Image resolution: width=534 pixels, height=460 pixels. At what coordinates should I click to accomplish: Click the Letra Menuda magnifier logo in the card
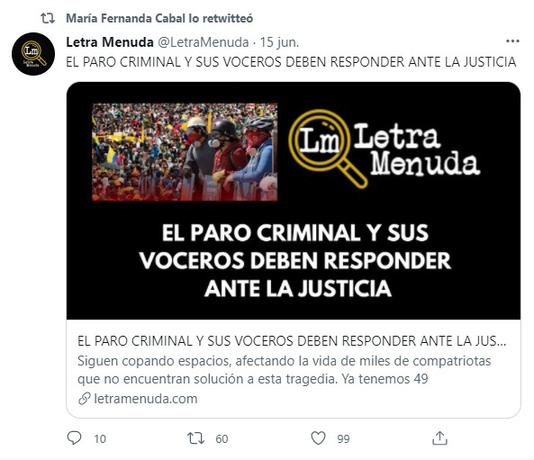pos(384,149)
